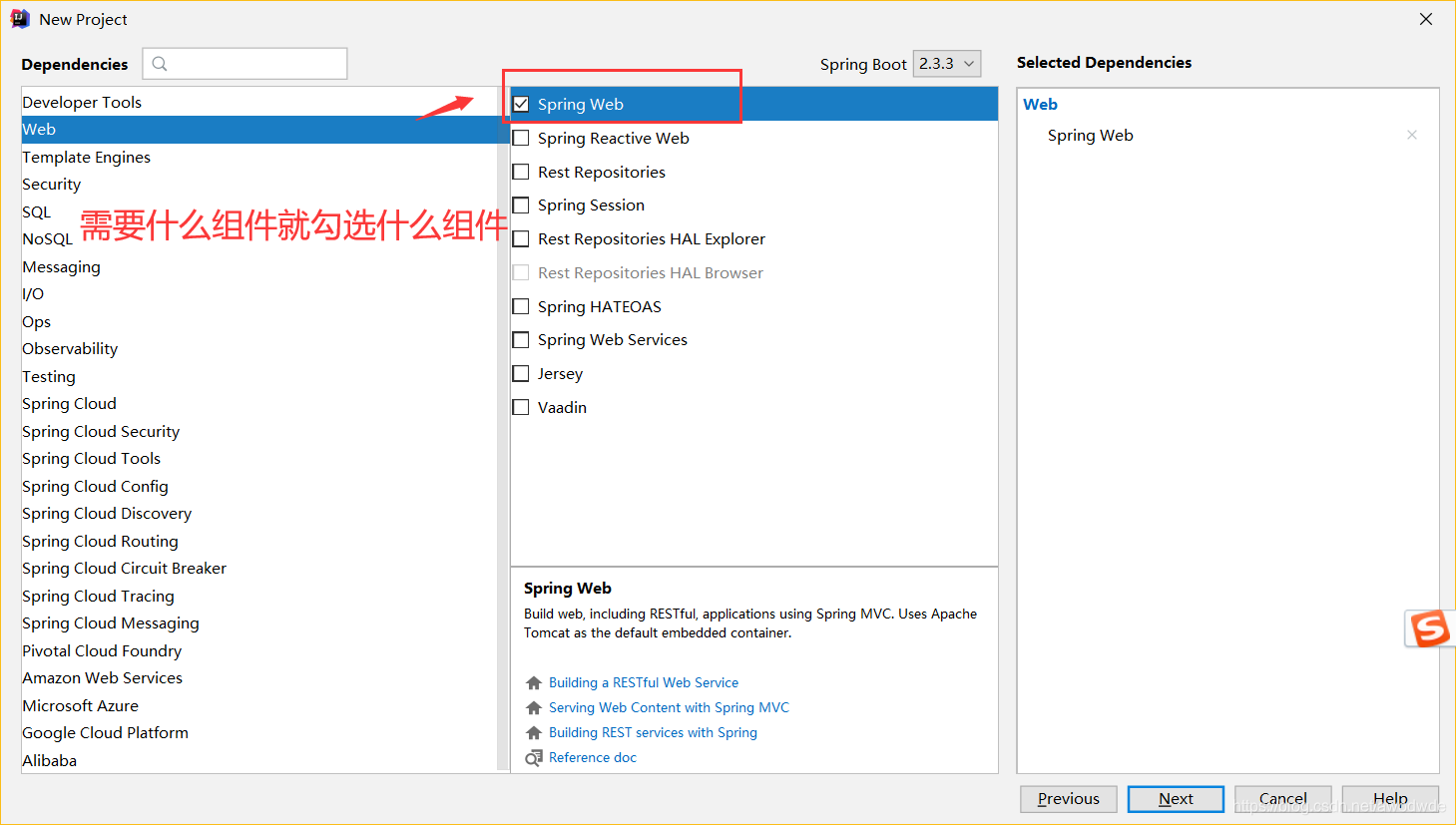Select Developer Tools category
Image resolution: width=1456 pixels, height=825 pixels.
(x=258, y=102)
